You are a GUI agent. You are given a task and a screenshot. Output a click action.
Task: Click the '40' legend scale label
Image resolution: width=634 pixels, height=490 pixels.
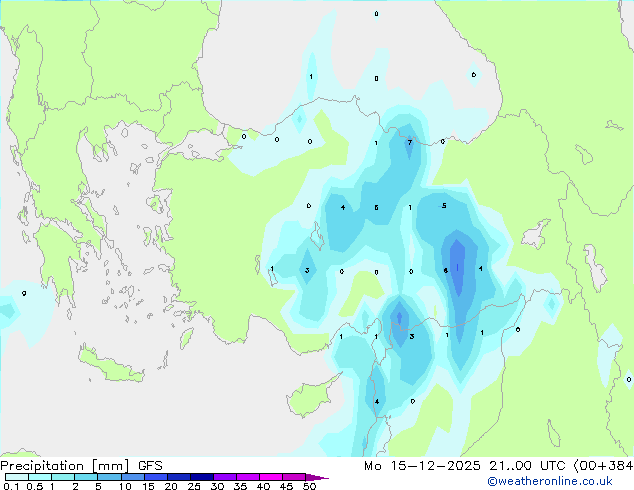[263, 486]
